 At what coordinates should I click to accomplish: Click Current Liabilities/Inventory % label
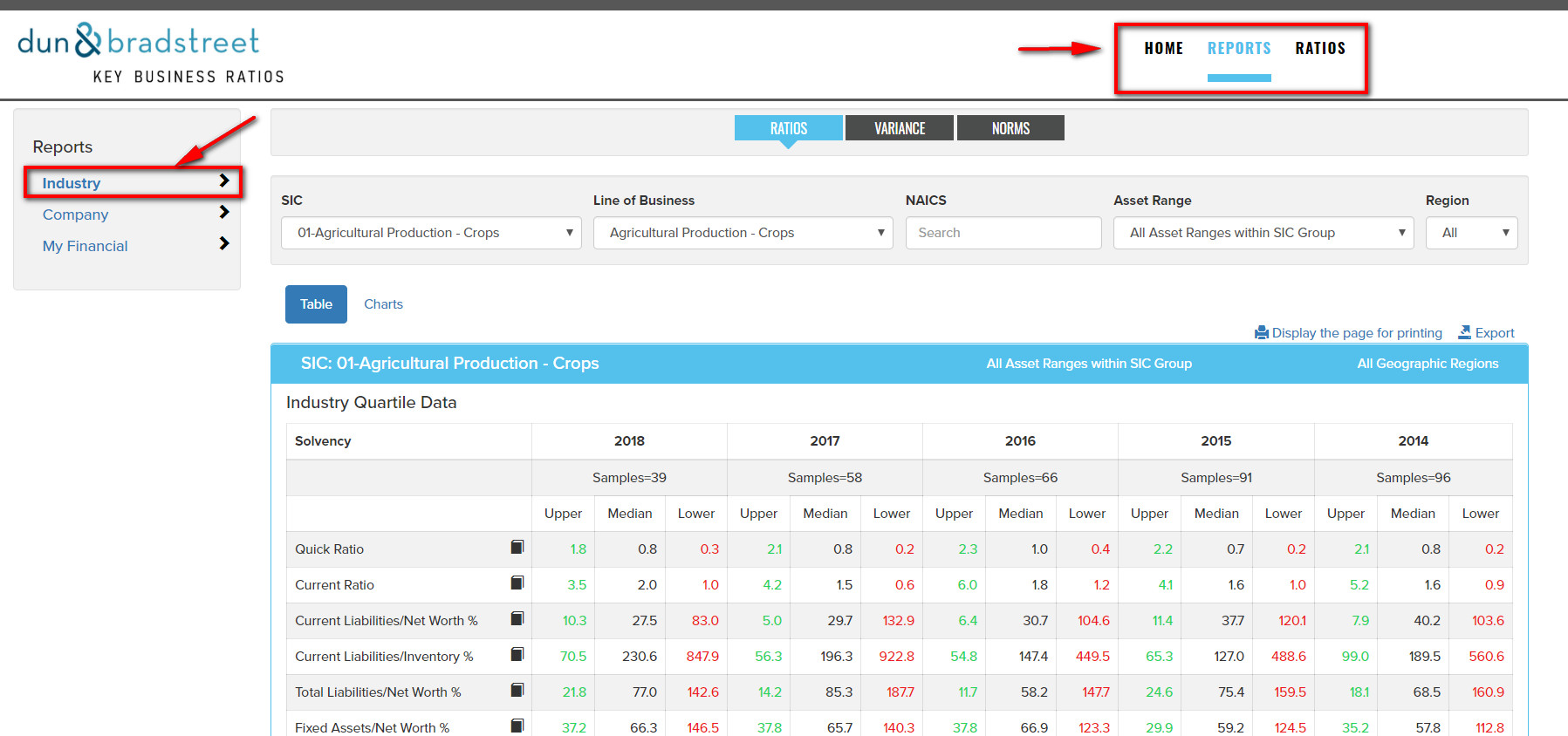[384, 657]
